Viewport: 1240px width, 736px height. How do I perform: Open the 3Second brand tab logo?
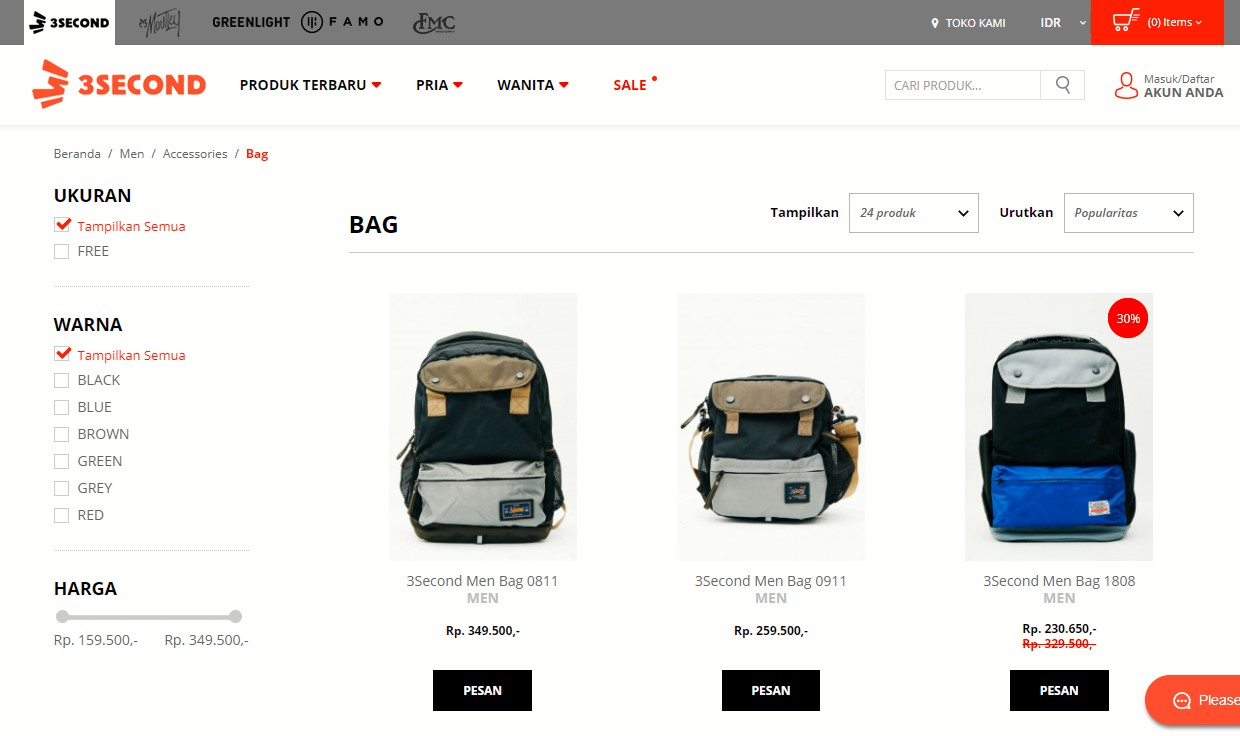click(69, 22)
